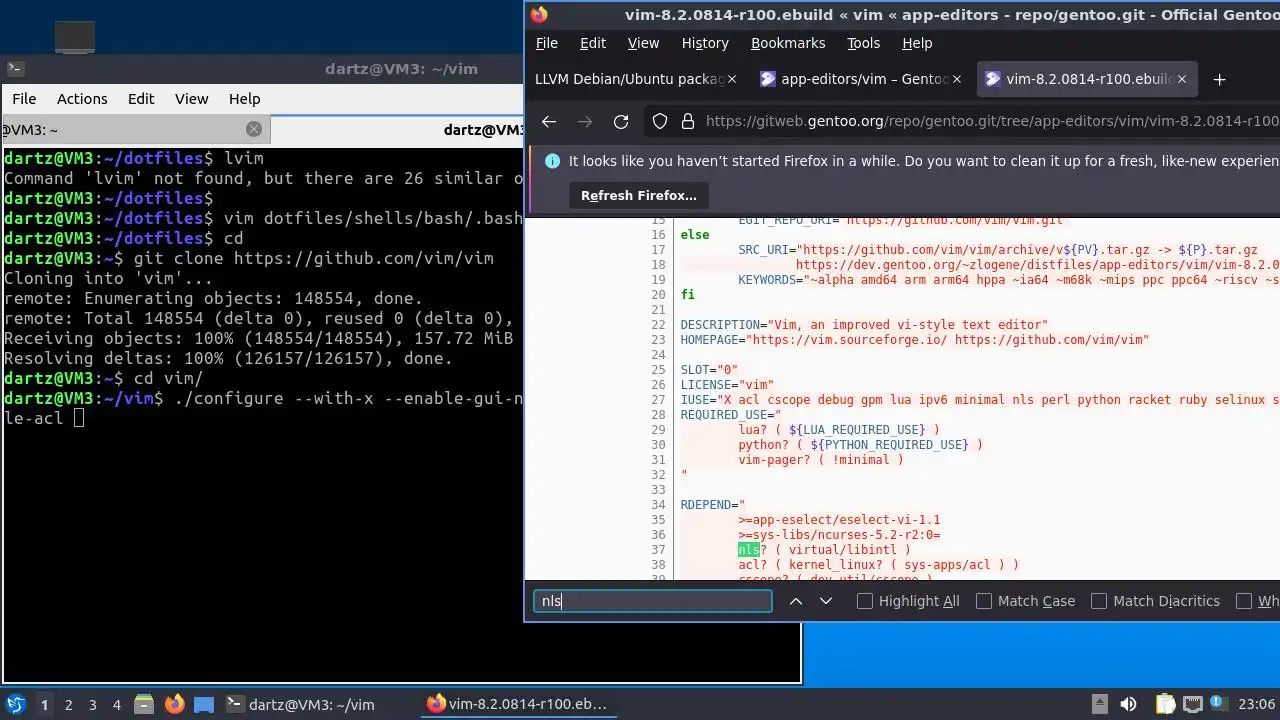Launch Firefox from taskbar quick launcher
This screenshot has width=1280, height=720.
(174, 704)
